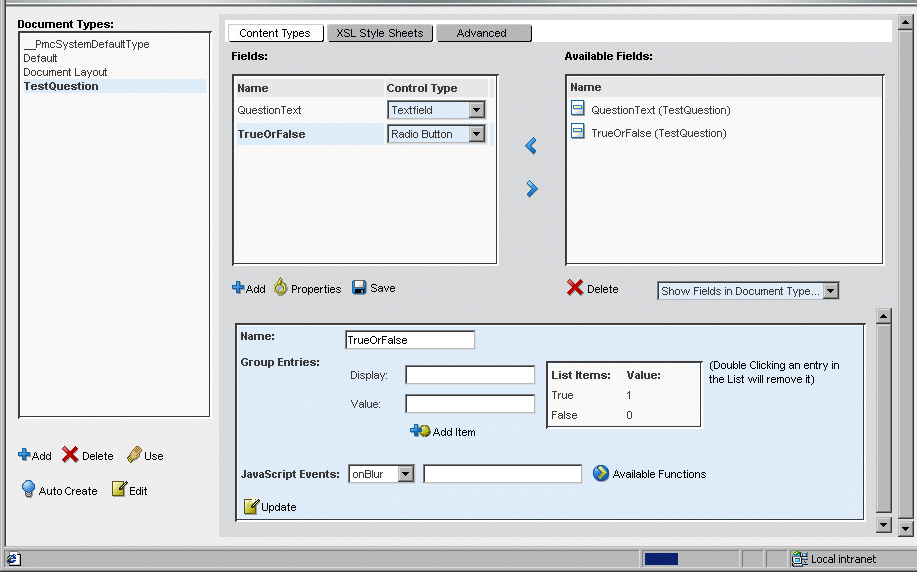The width and height of the screenshot is (917, 572).
Task: Open field Properties below the Fields list
Action: (281, 288)
